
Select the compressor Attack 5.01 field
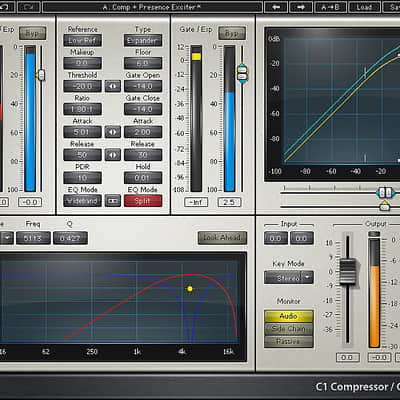(x=82, y=132)
